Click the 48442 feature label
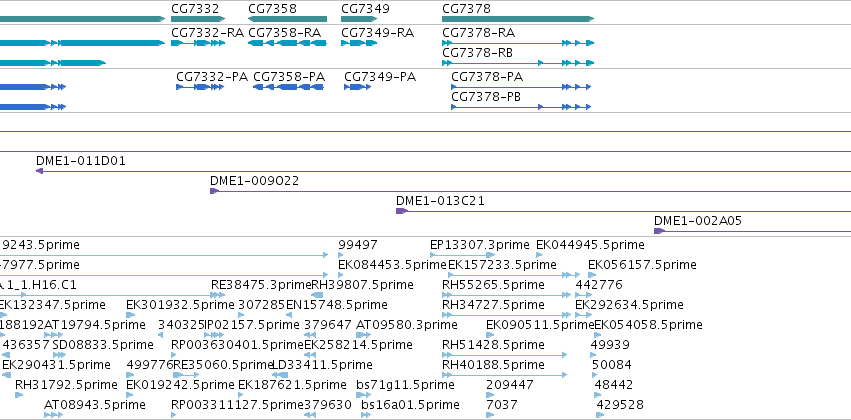This screenshot has width=851, height=420. click(x=614, y=385)
